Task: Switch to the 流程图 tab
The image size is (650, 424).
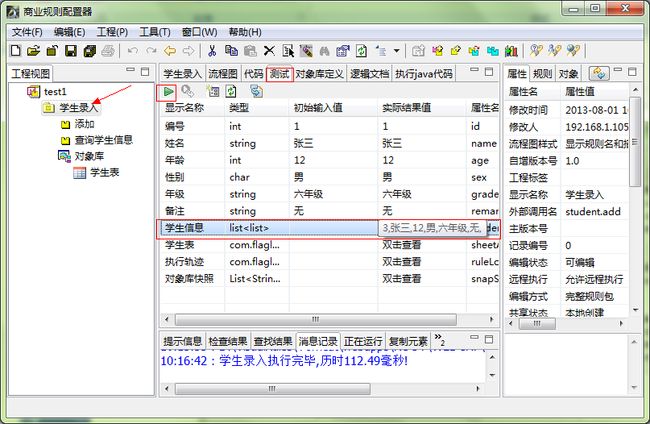Action: pos(223,74)
